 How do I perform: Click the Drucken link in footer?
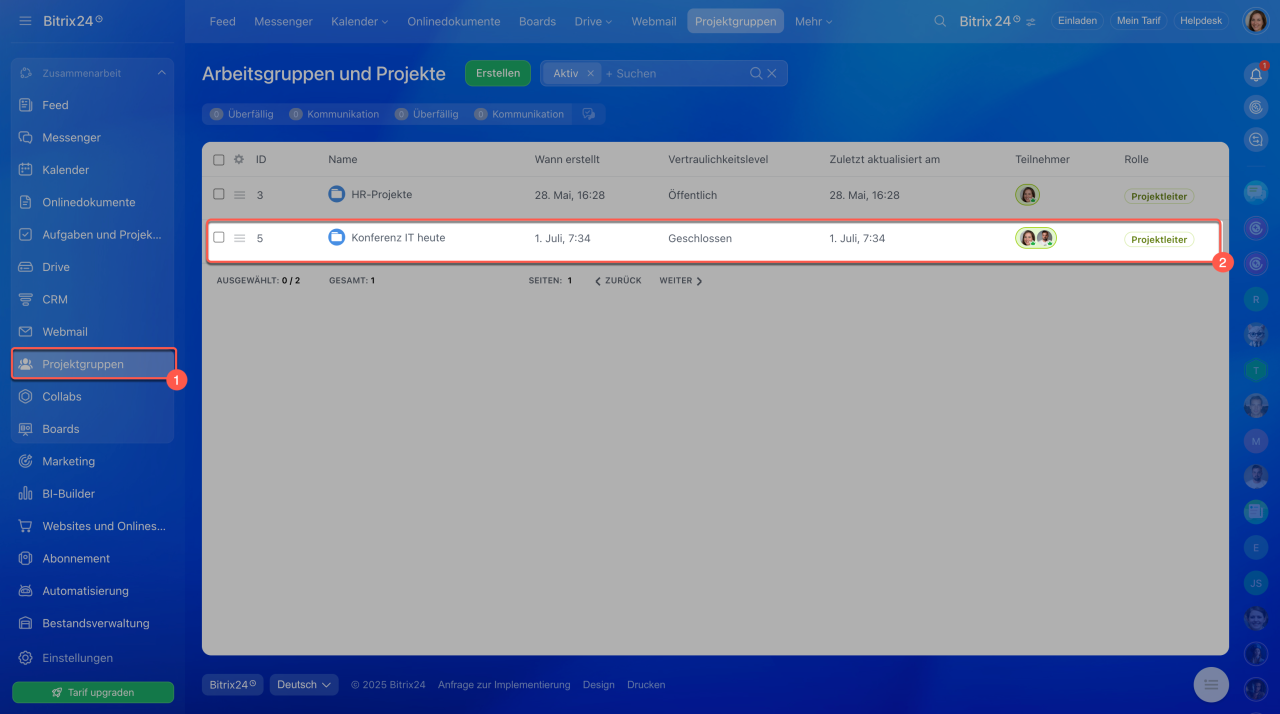[646, 685]
